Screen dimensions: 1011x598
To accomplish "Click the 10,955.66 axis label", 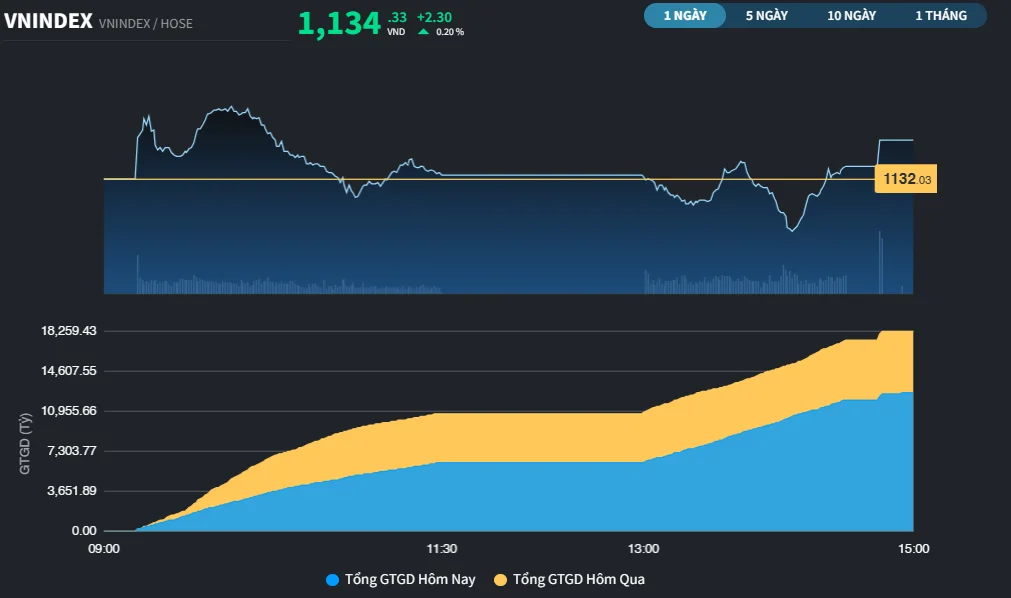I will coord(68,411).
